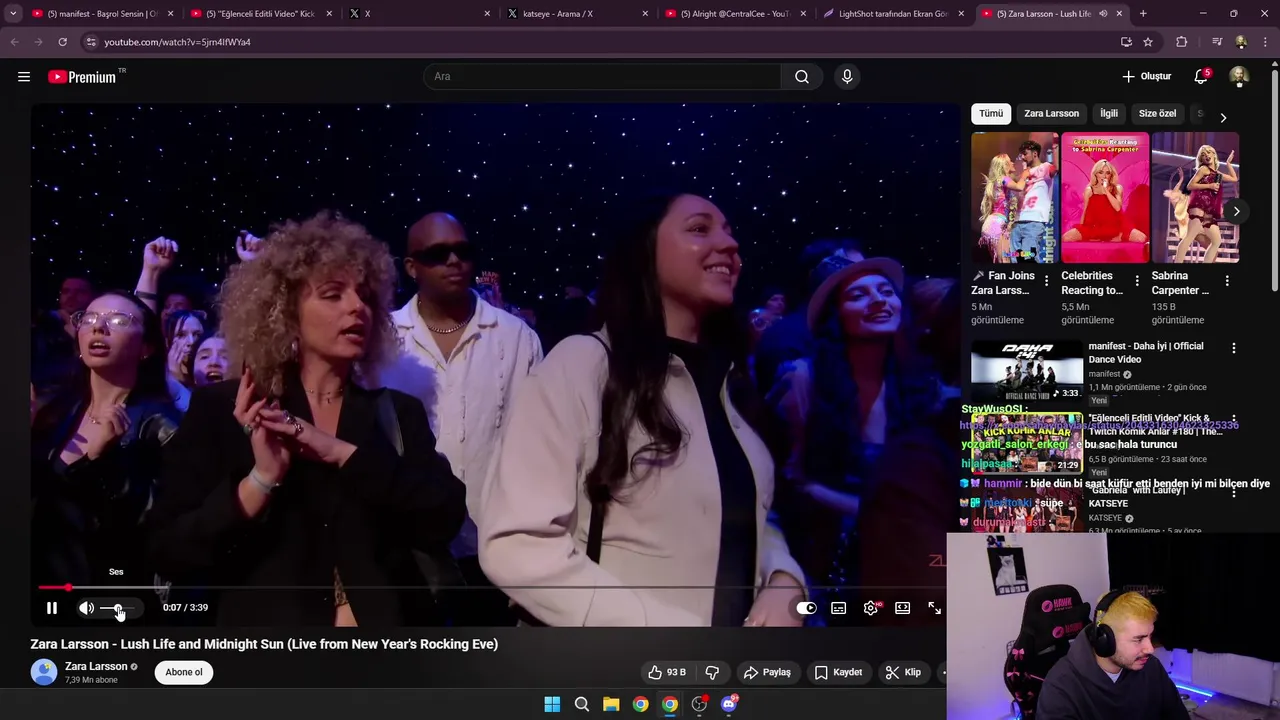Like the video with 93 B likes
The height and width of the screenshot is (720, 1280).
point(666,673)
